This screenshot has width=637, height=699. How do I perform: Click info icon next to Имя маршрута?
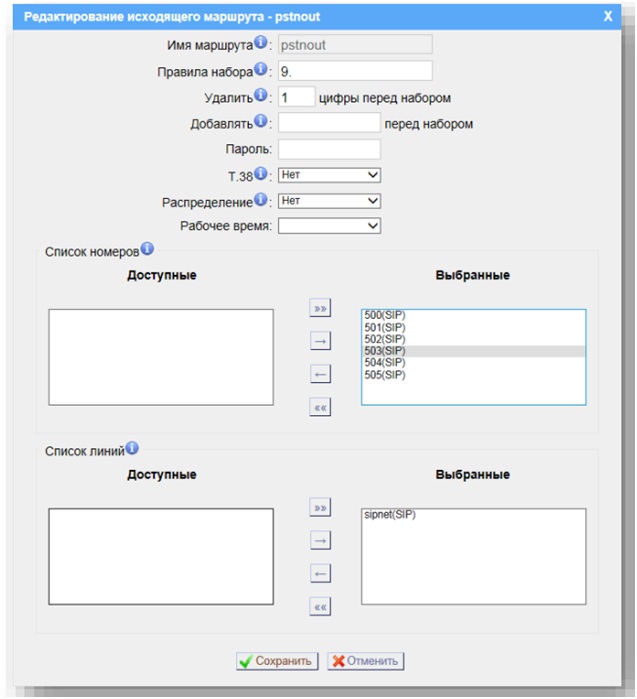[x=260, y=43]
